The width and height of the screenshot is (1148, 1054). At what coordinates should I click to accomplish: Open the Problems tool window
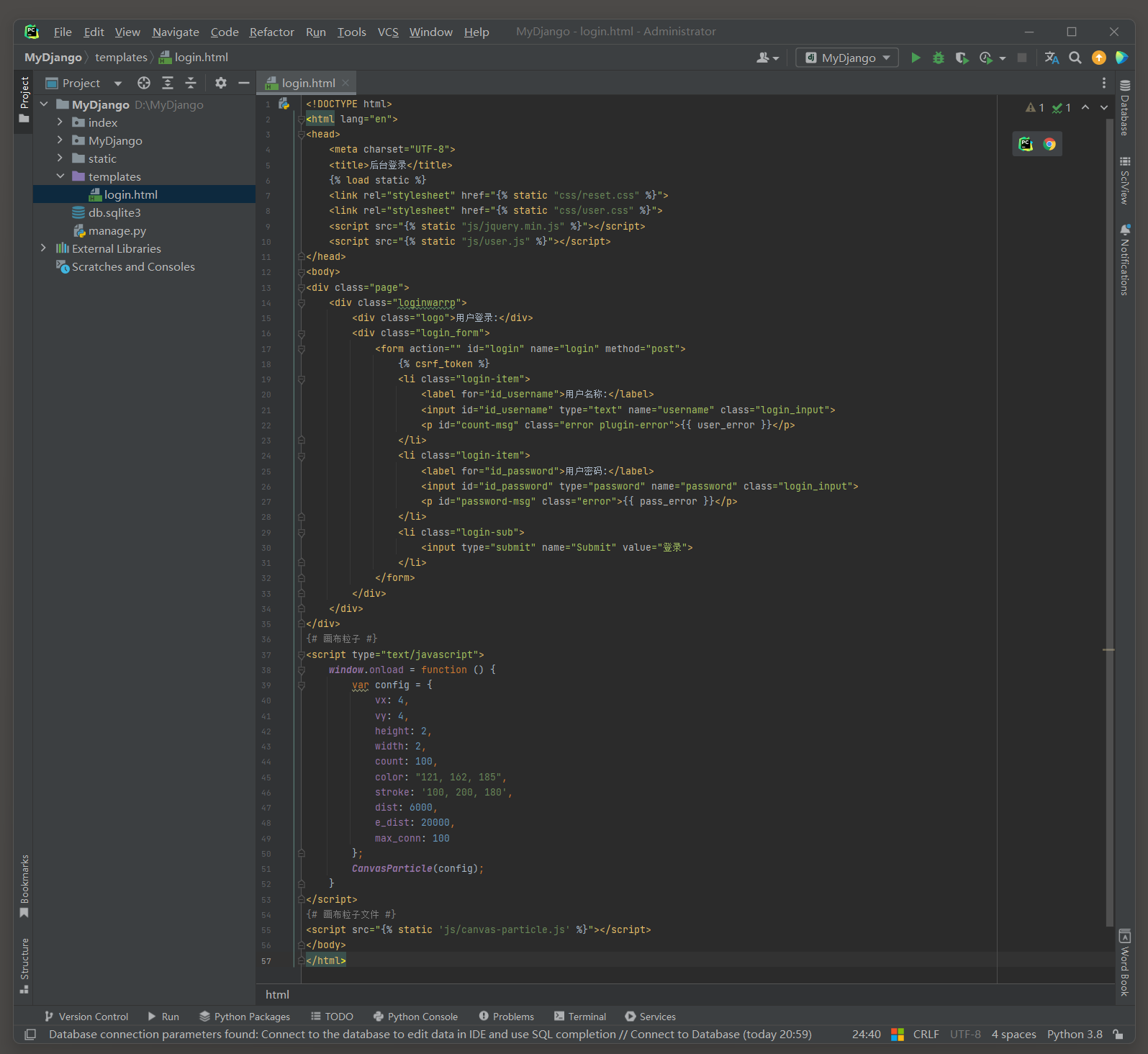pos(507,1017)
